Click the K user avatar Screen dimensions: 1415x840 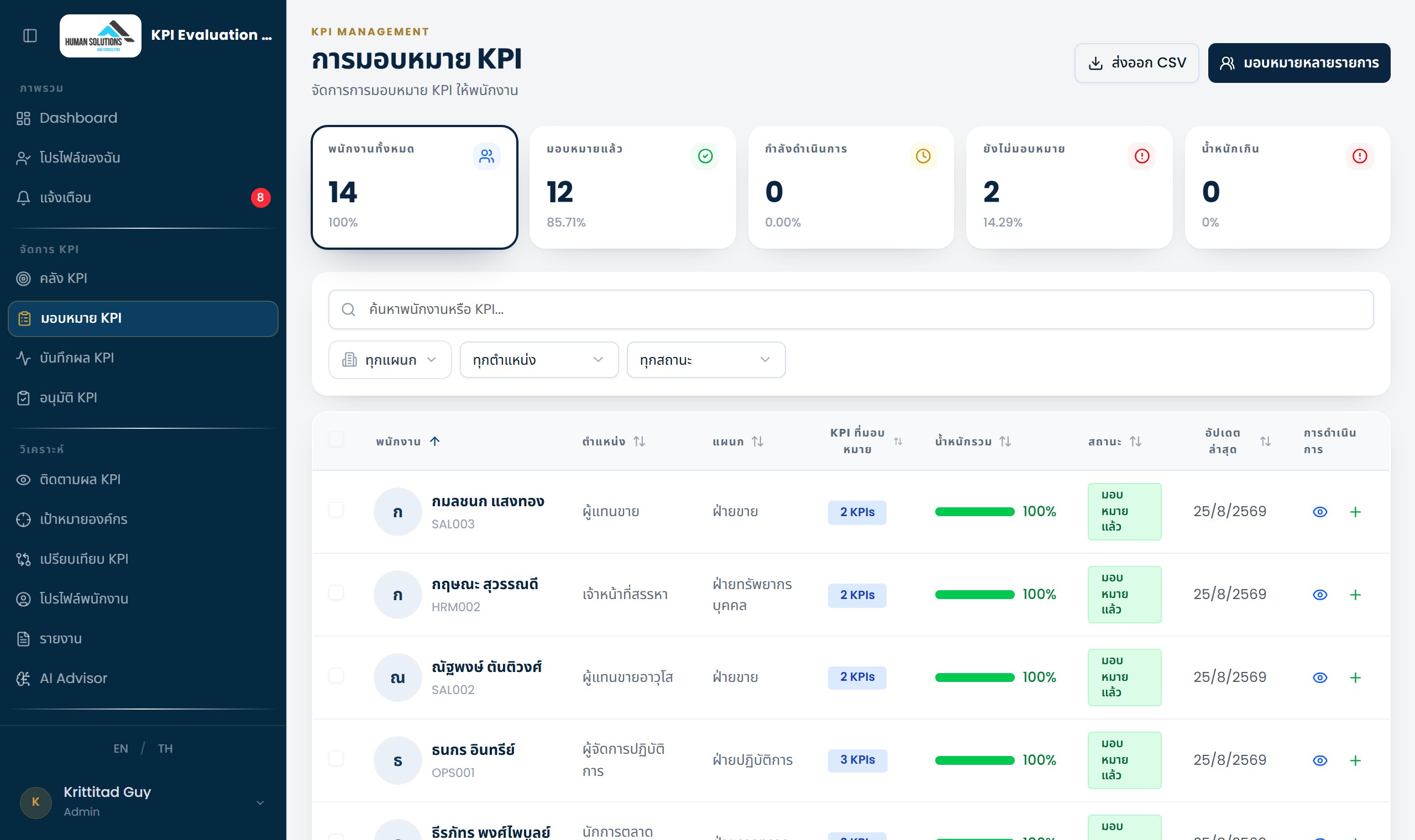(x=36, y=802)
